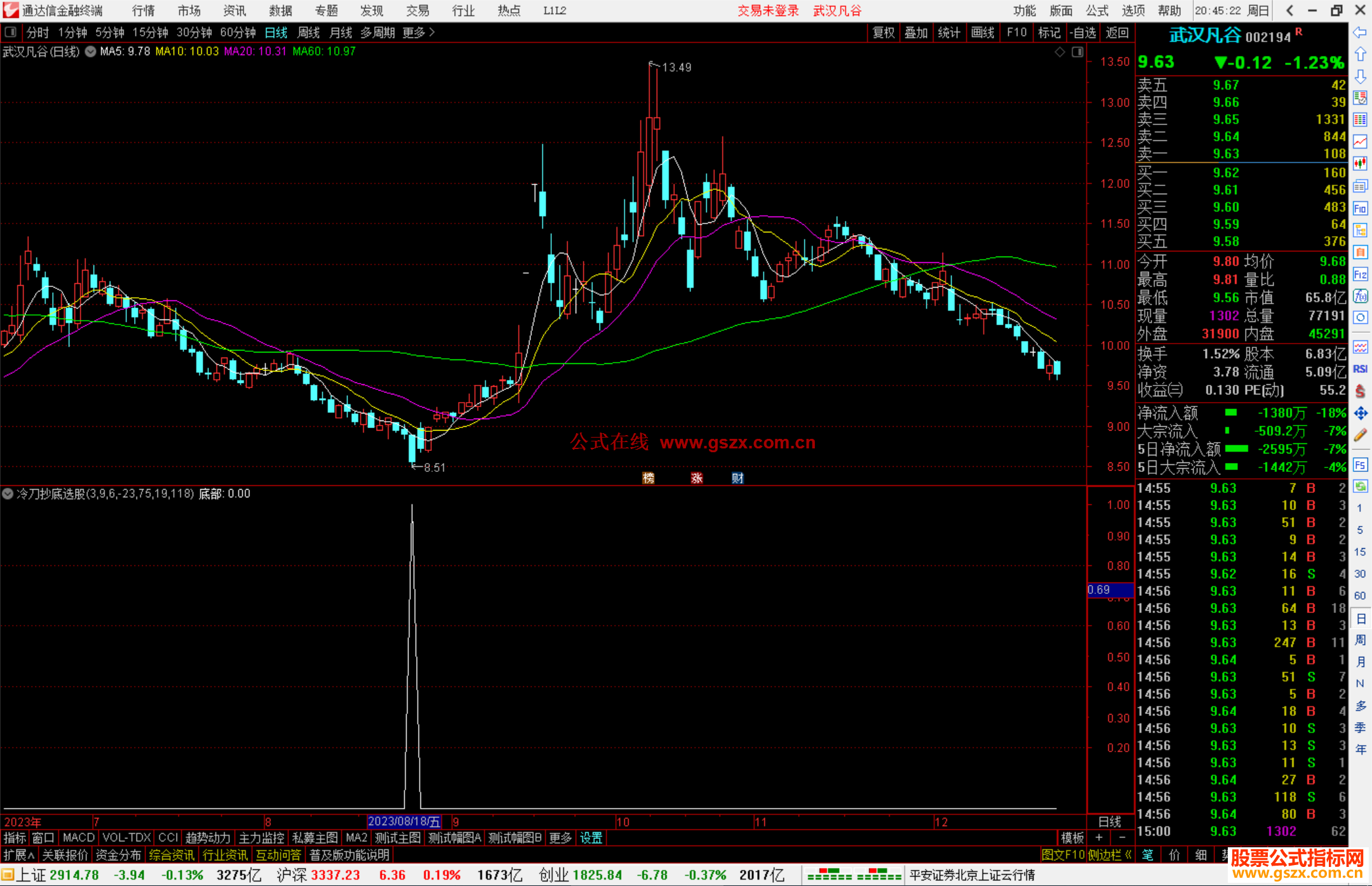Screen dimensions: 1372x886
Task: Click the f(x) formula sidebar icon
Action: point(1360,296)
